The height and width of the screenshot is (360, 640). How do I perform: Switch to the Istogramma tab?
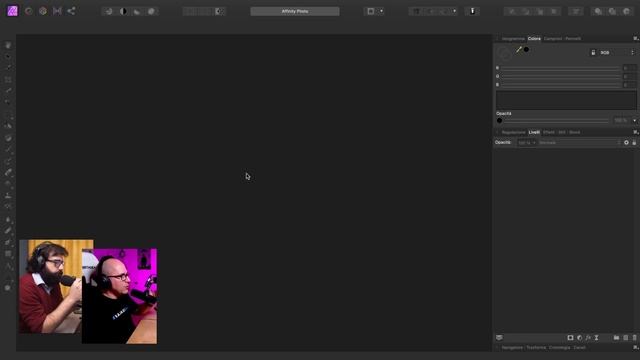click(513, 39)
